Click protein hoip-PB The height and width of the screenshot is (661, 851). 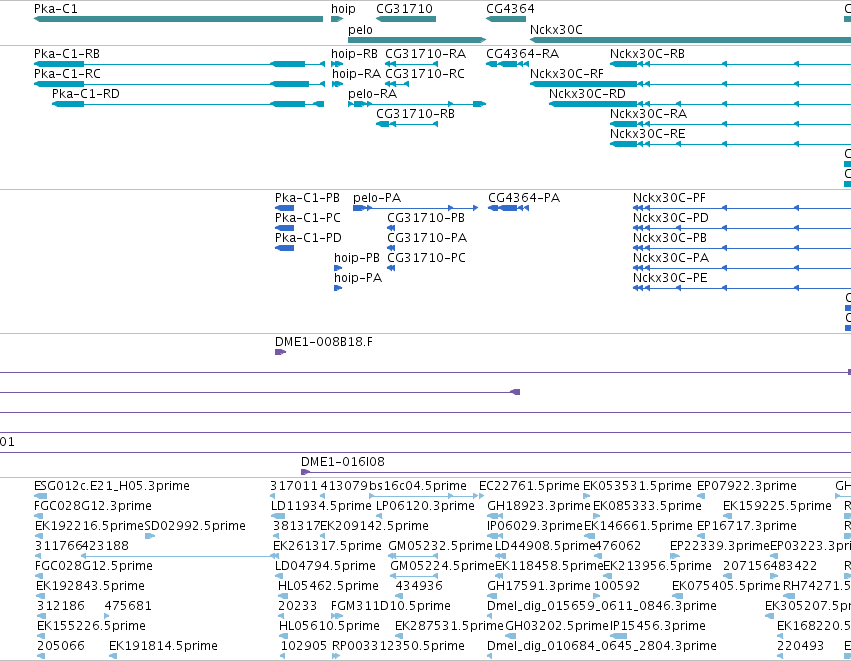(338, 268)
